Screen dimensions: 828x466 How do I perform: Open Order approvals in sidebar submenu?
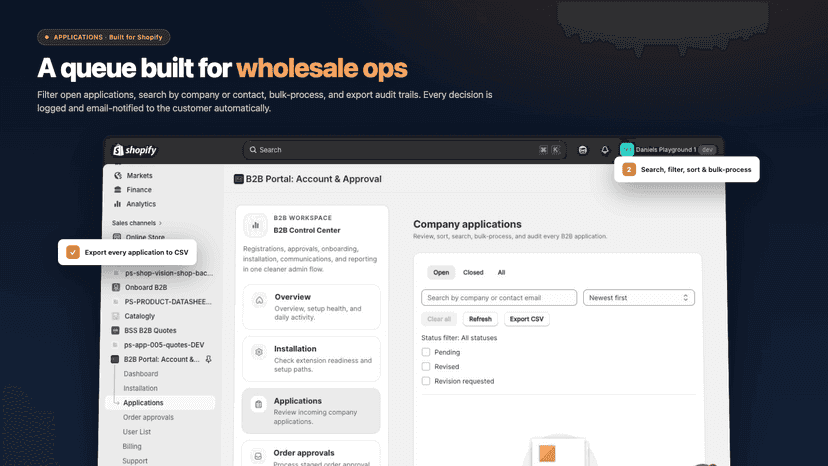click(148, 417)
